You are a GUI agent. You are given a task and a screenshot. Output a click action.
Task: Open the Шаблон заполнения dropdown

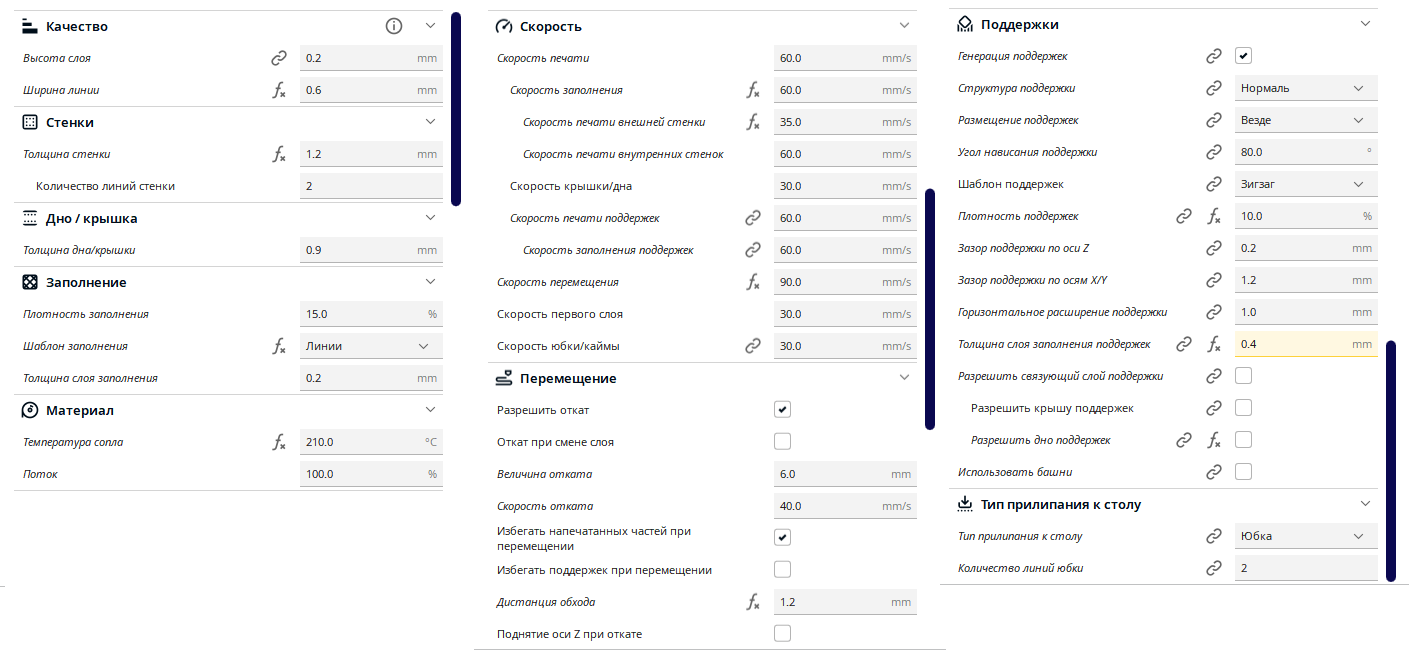[371, 346]
